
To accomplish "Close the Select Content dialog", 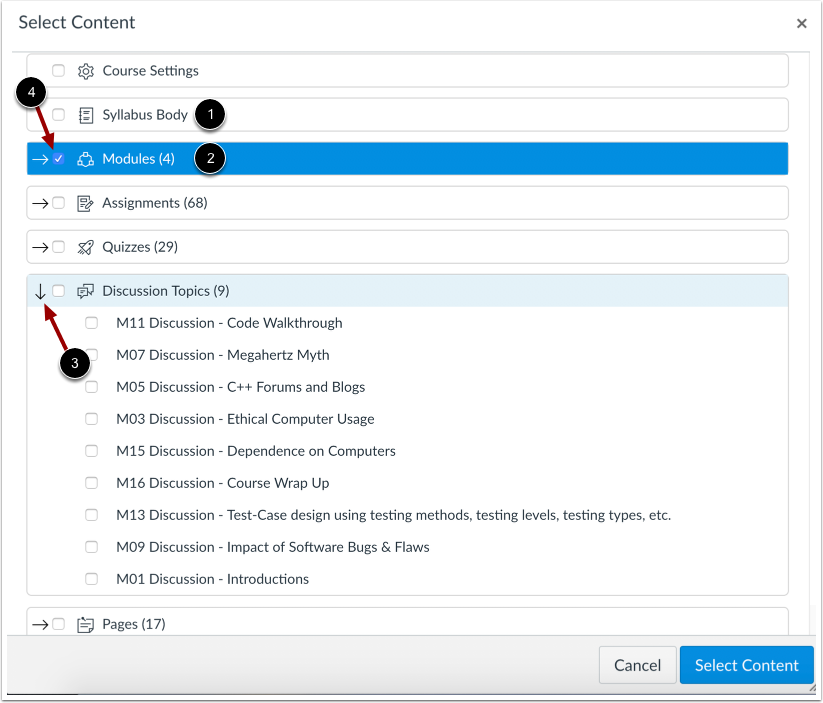I will [801, 23].
